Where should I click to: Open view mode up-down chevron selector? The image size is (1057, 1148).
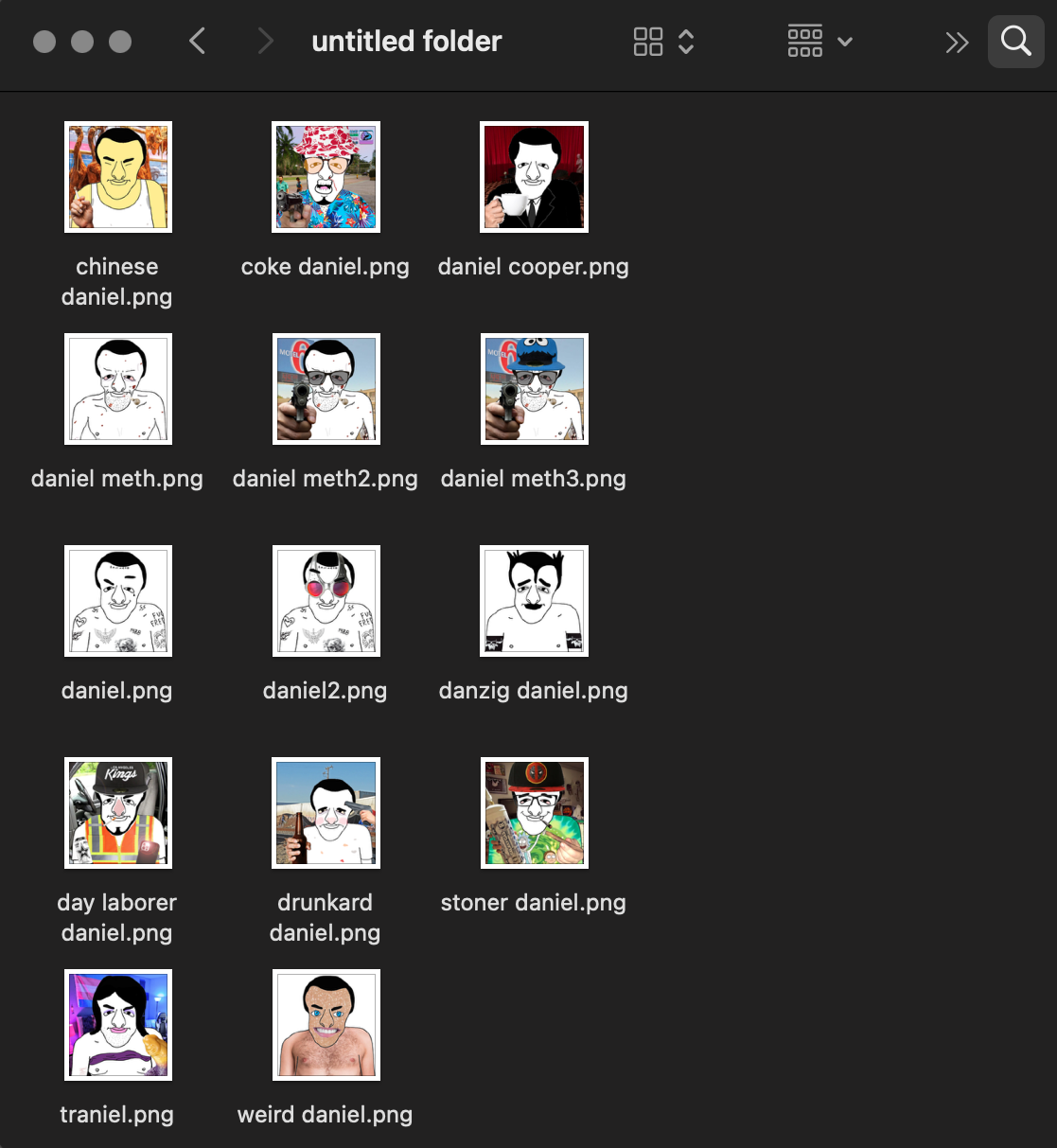[687, 42]
